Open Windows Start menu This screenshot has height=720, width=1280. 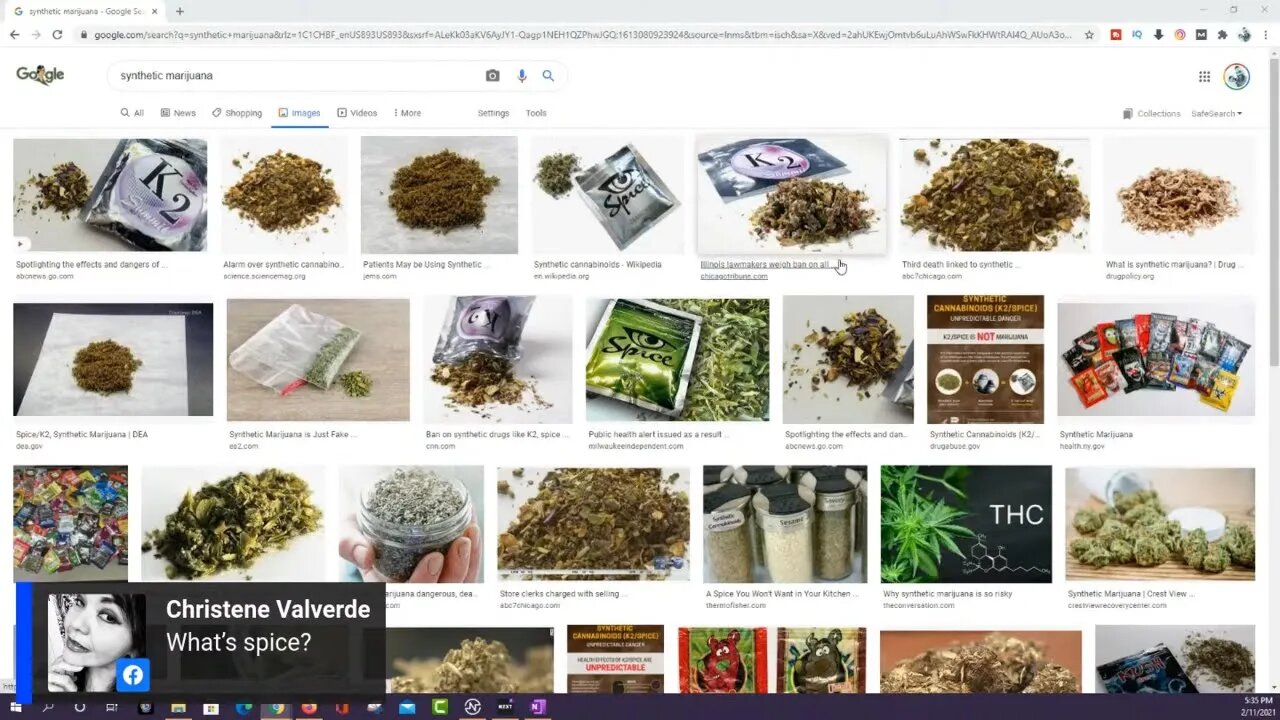click(x=15, y=708)
